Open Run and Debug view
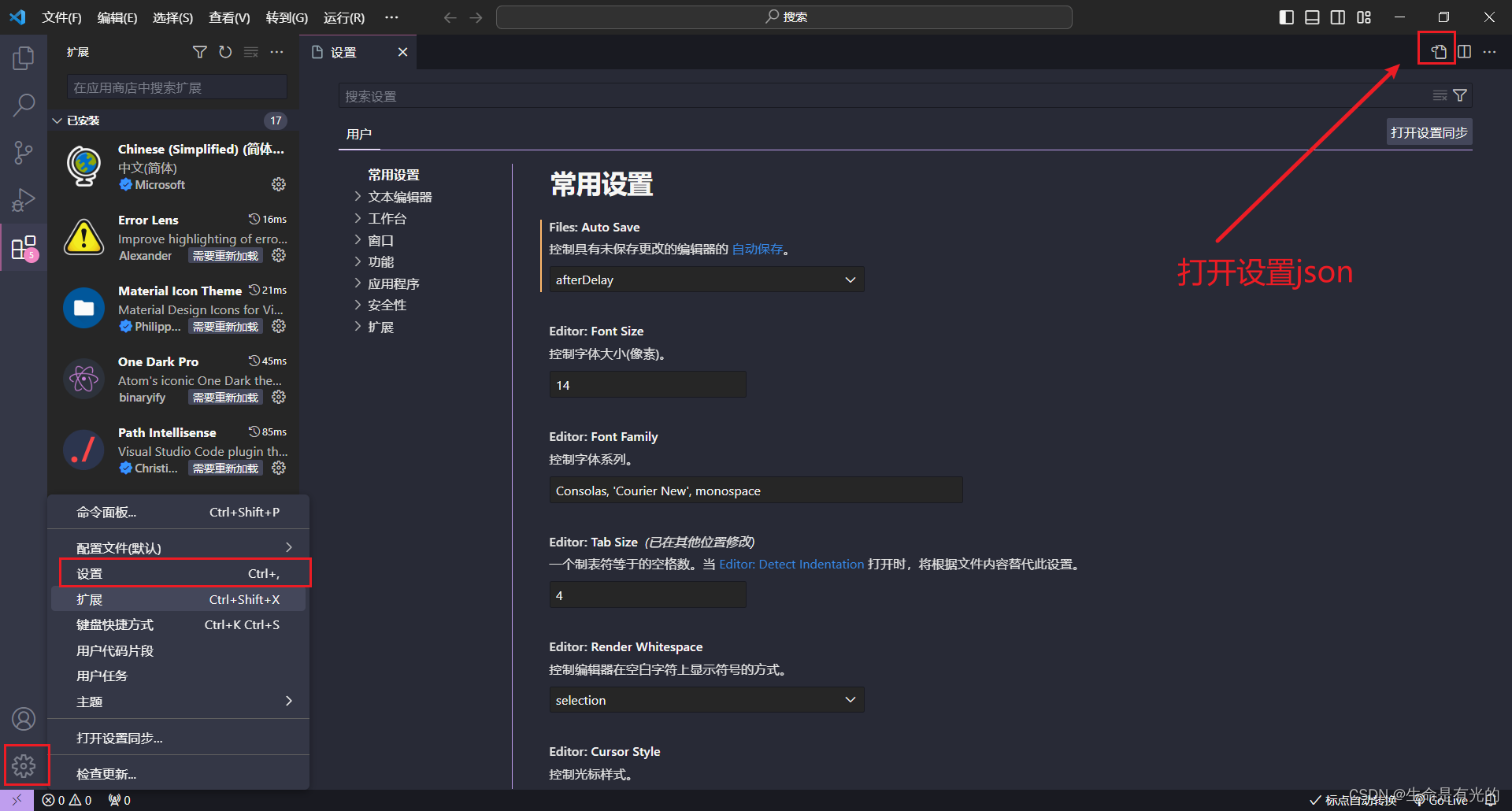This screenshot has height=811, width=1512. pyautogui.click(x=24, y=200)
